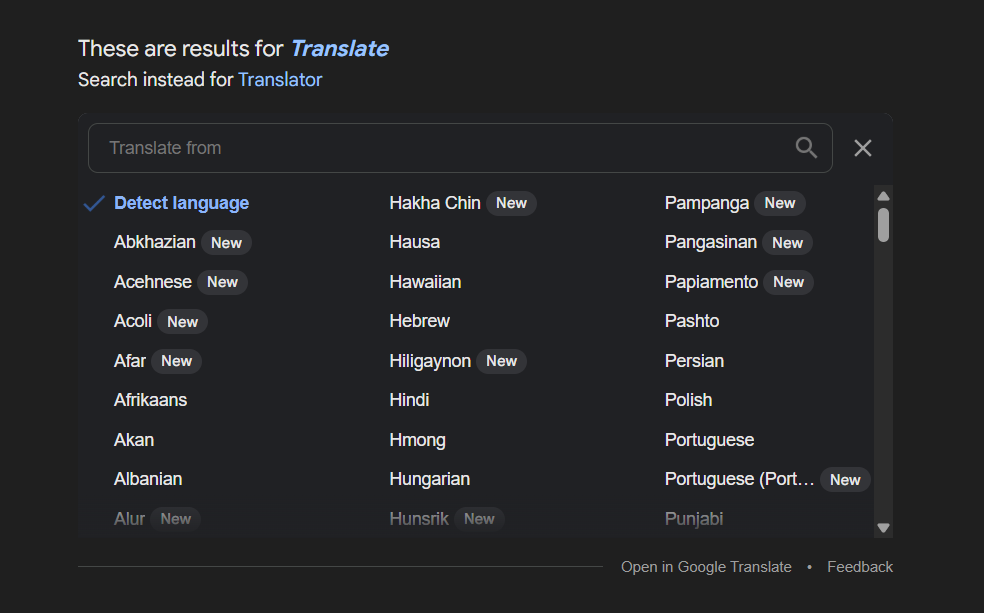
Task: Open in Google Translate
Action: [706, 566]
